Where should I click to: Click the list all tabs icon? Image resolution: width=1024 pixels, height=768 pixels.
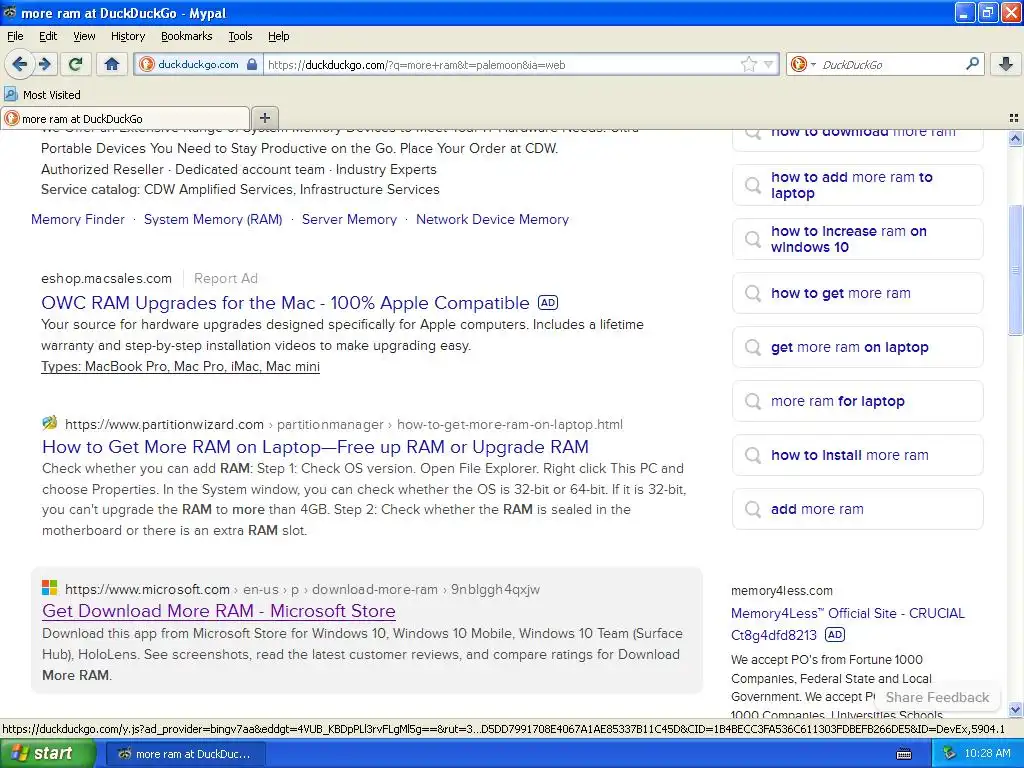point(1014,118)
